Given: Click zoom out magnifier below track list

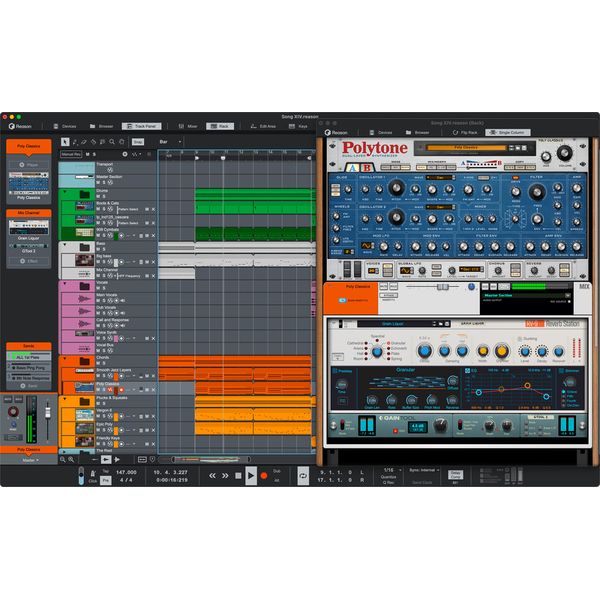Looking at the screenshot, I should pos(63,460).
